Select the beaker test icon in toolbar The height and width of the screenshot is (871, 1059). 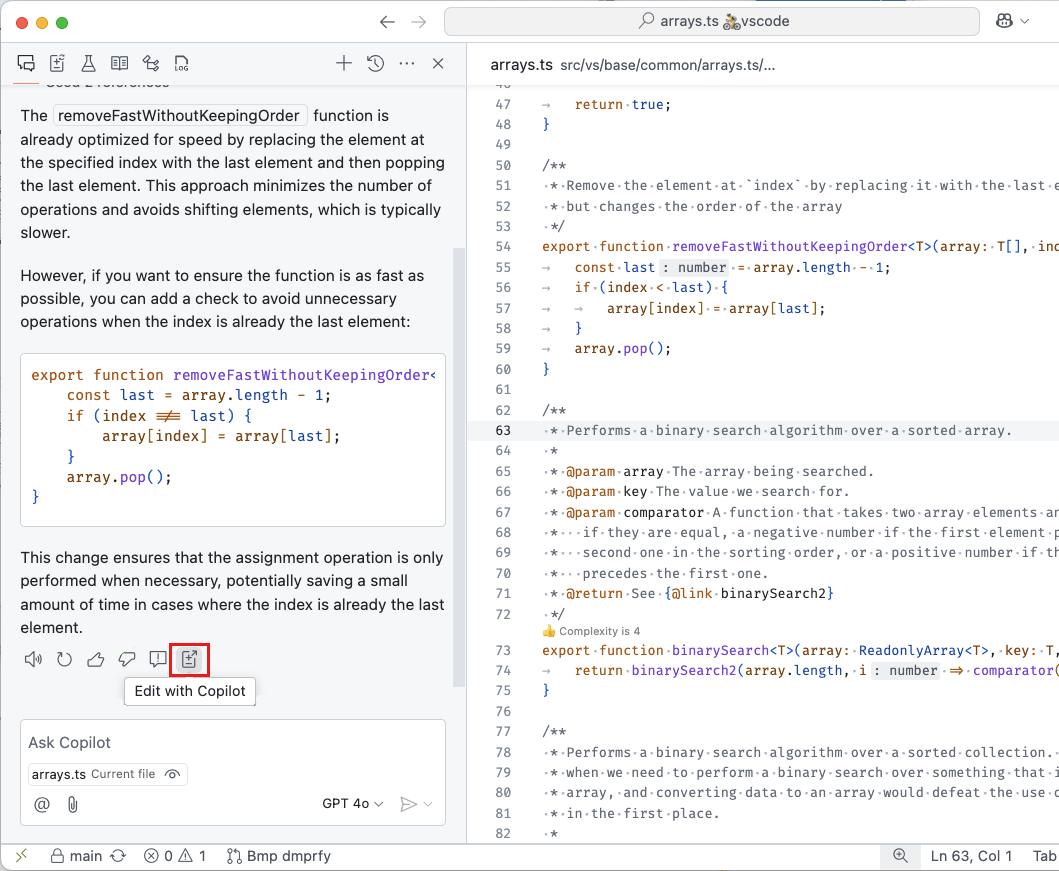[88, 62]
